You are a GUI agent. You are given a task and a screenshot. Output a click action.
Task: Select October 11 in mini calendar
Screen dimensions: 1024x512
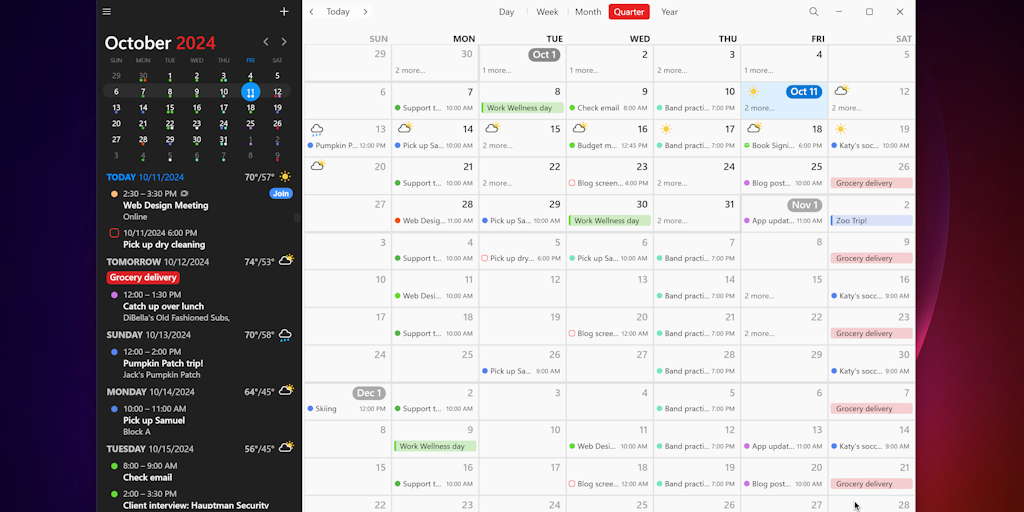[x=251, y=92]
